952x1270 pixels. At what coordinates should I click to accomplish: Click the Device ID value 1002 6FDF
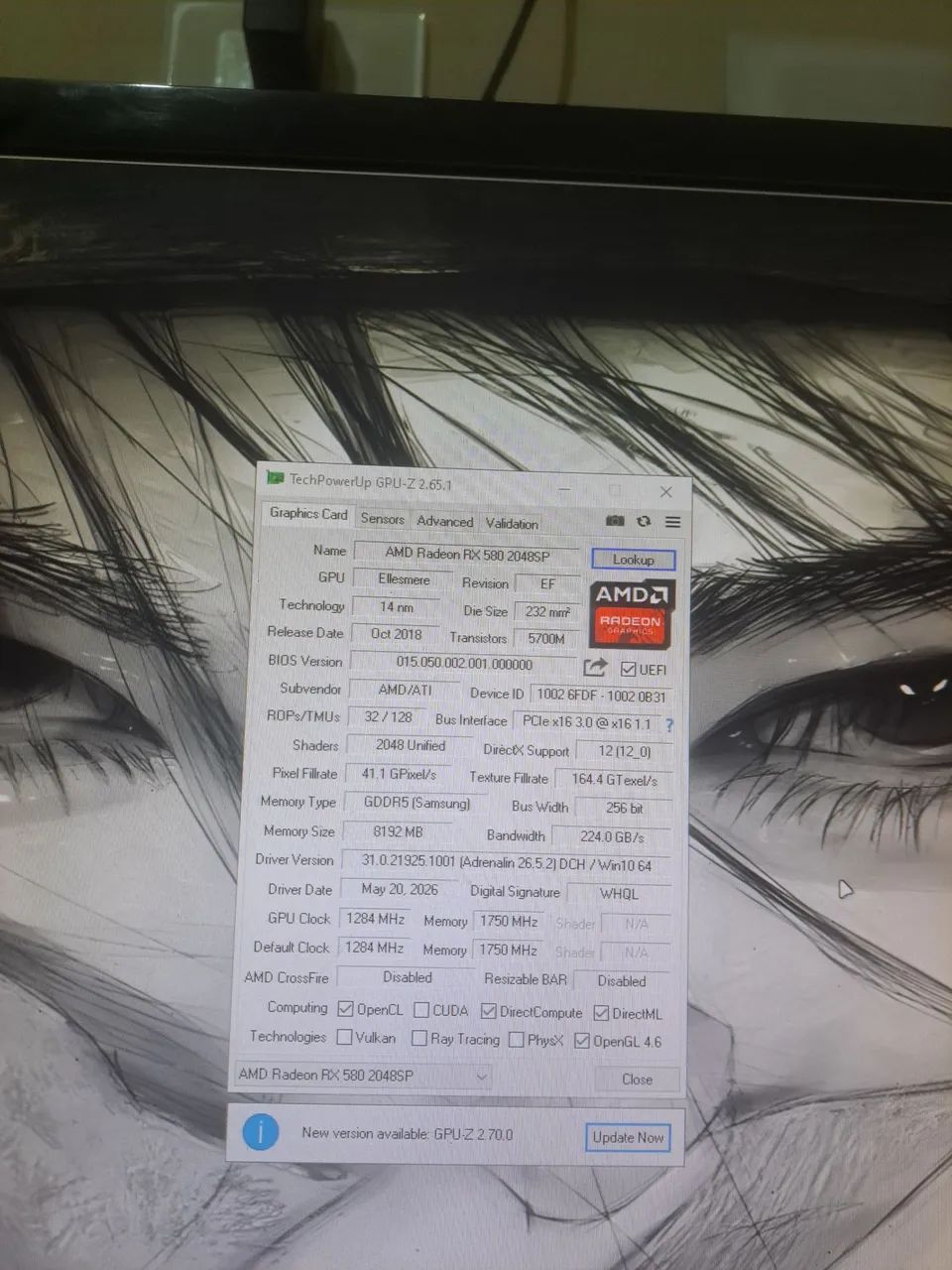click(601, 697)
